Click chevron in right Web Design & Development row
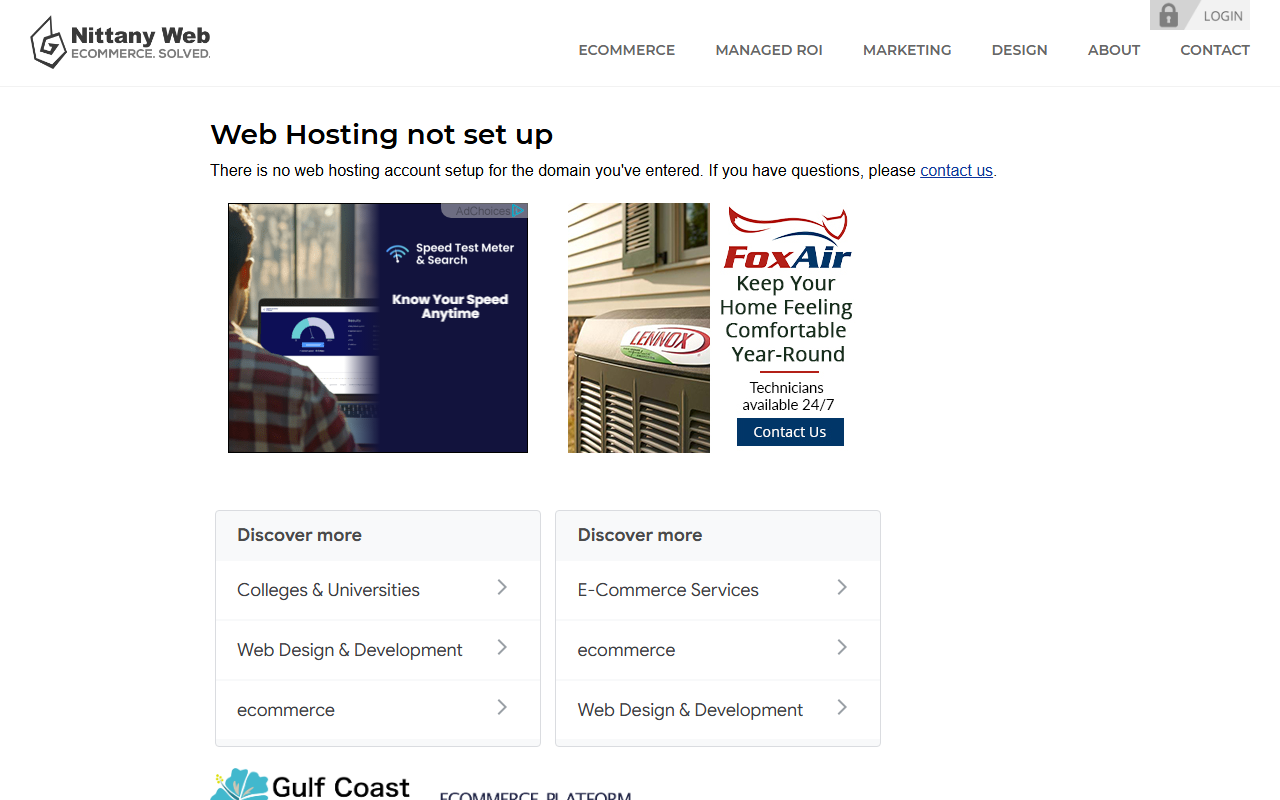Screen dimensions: 1280x800 [842, 708]
